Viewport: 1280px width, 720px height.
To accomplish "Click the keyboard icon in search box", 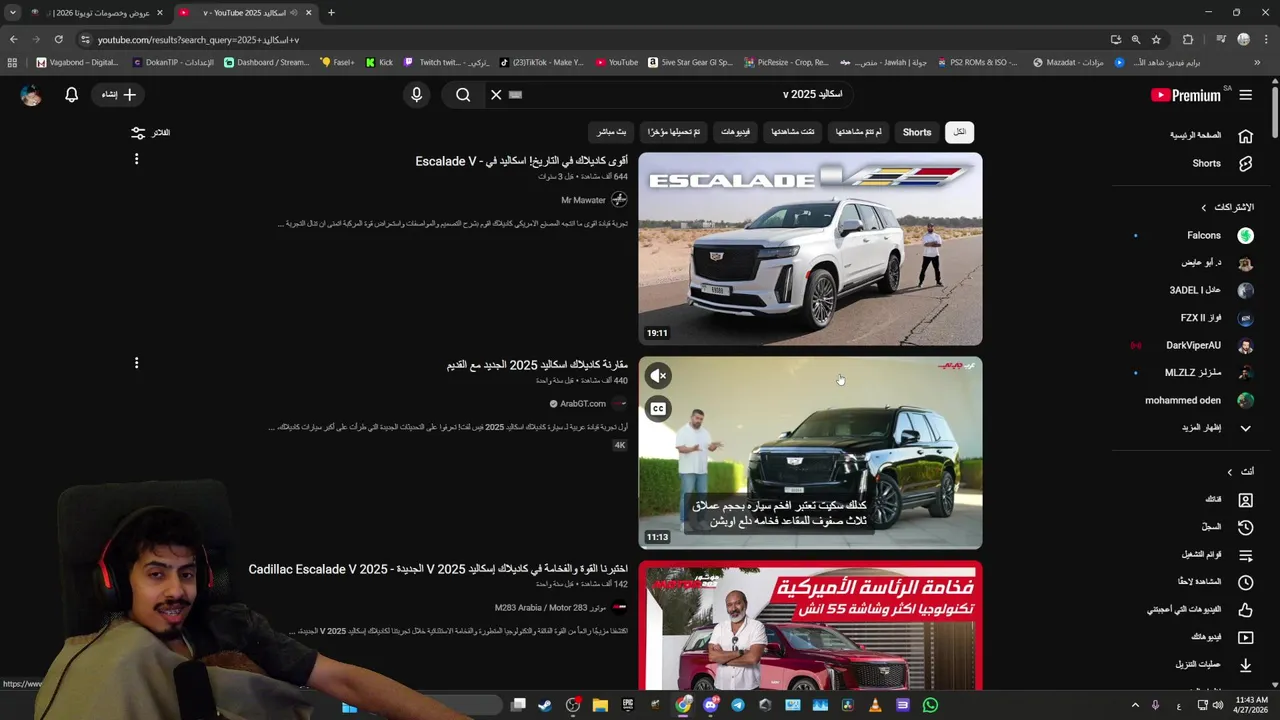I will (x=516, y=95).
